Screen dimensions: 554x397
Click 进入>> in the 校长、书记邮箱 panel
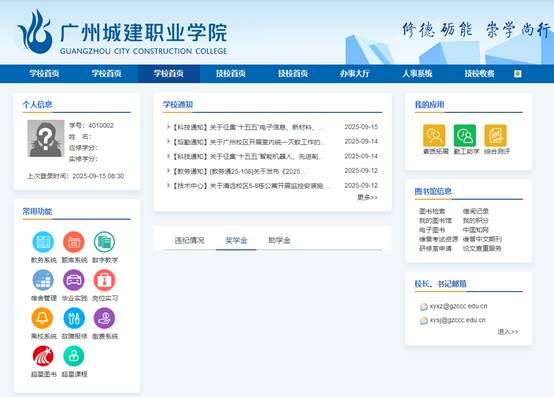[x=508, y=332]
